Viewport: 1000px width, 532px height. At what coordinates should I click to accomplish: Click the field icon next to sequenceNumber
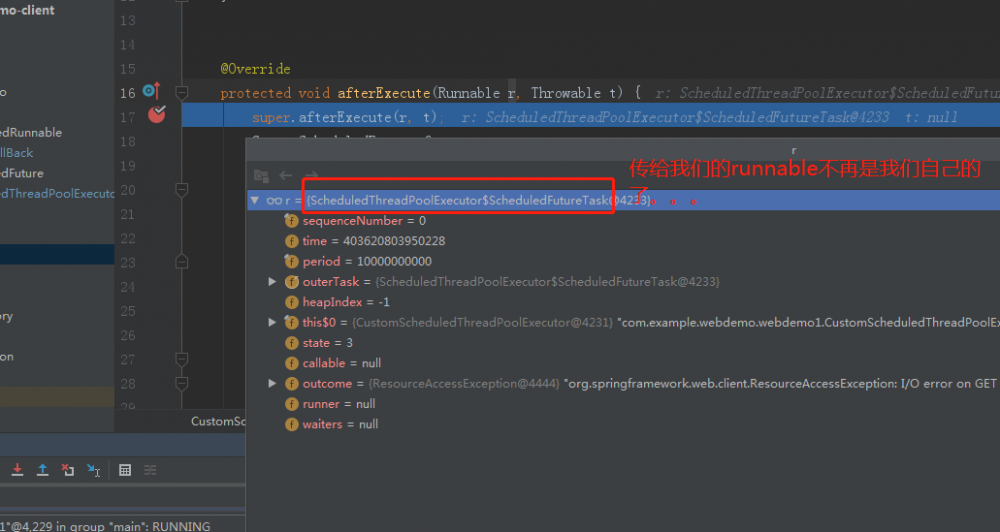coord(291,221)
